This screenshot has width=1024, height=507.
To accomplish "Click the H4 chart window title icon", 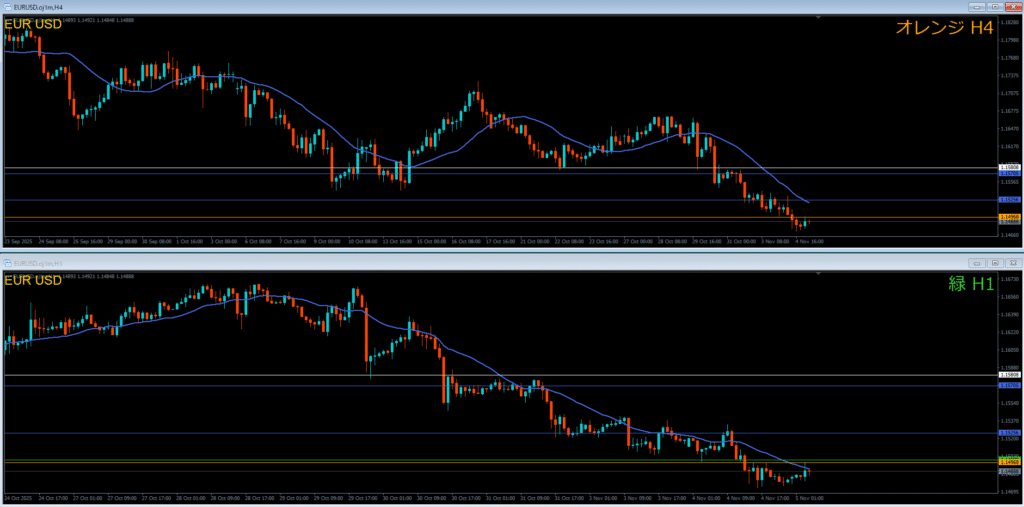I will pos(8,6).
